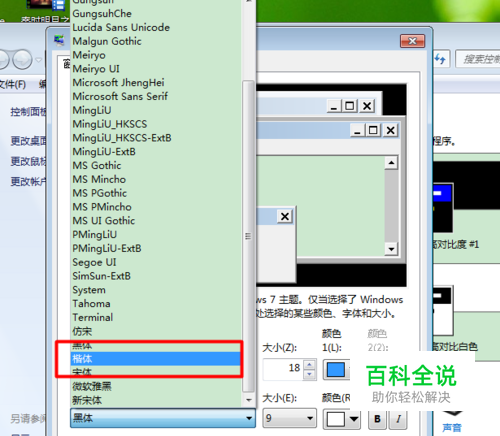Click preview inactive window close button
This screenshot has width=500, height=436.
coord(367,106)
